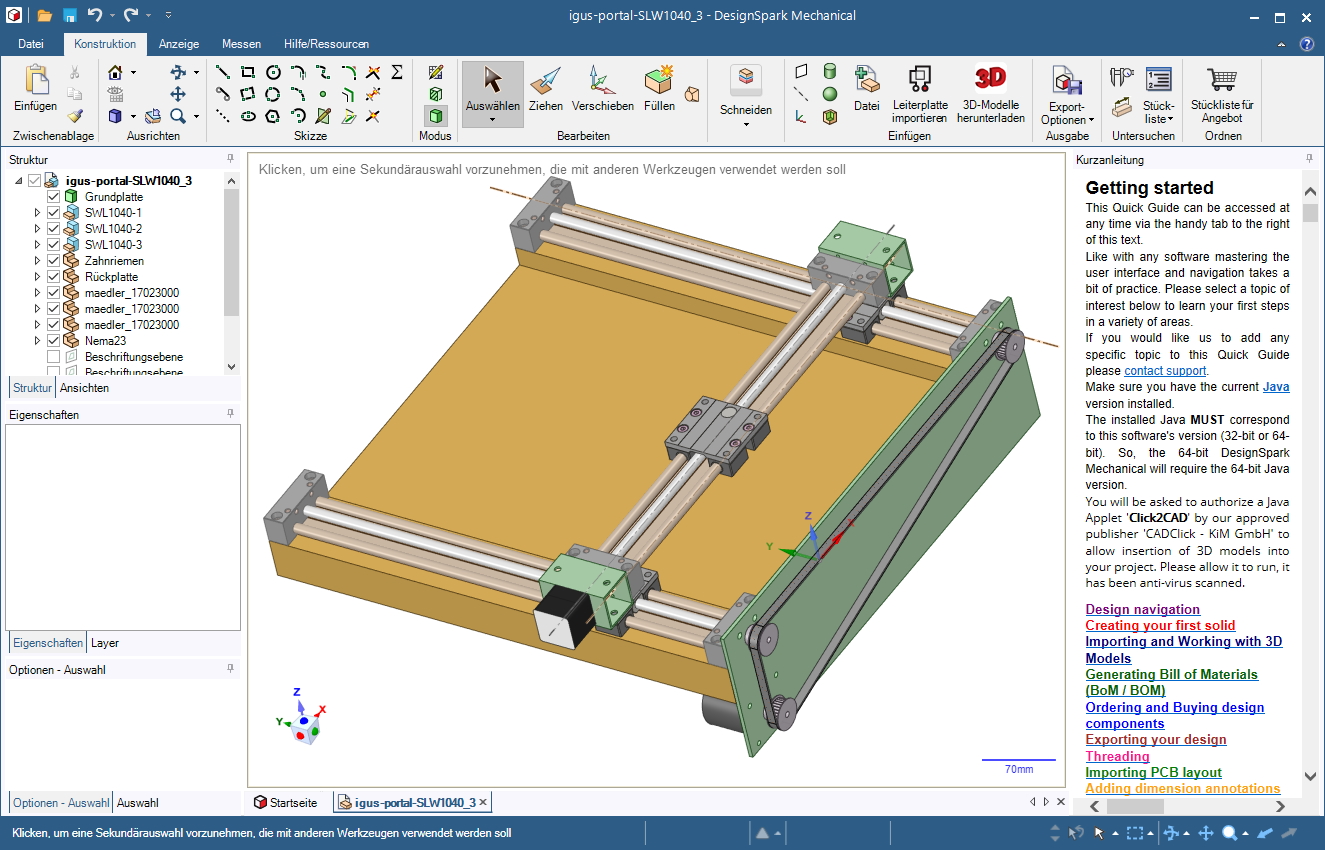1325x850 pixels.
Task: Open the Java link in Quick Guide
Action: (1276, 387)
